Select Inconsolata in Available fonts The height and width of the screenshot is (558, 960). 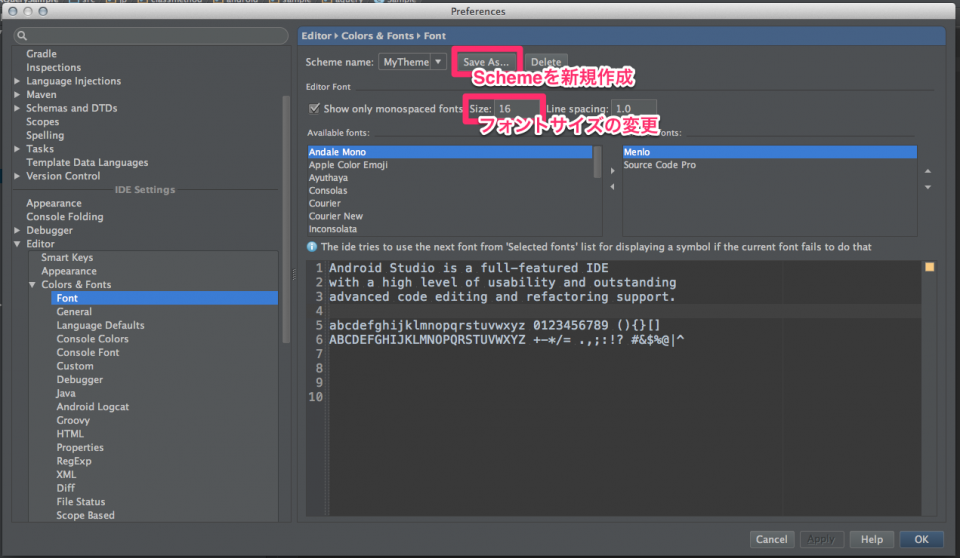click(x=450, y=229)
